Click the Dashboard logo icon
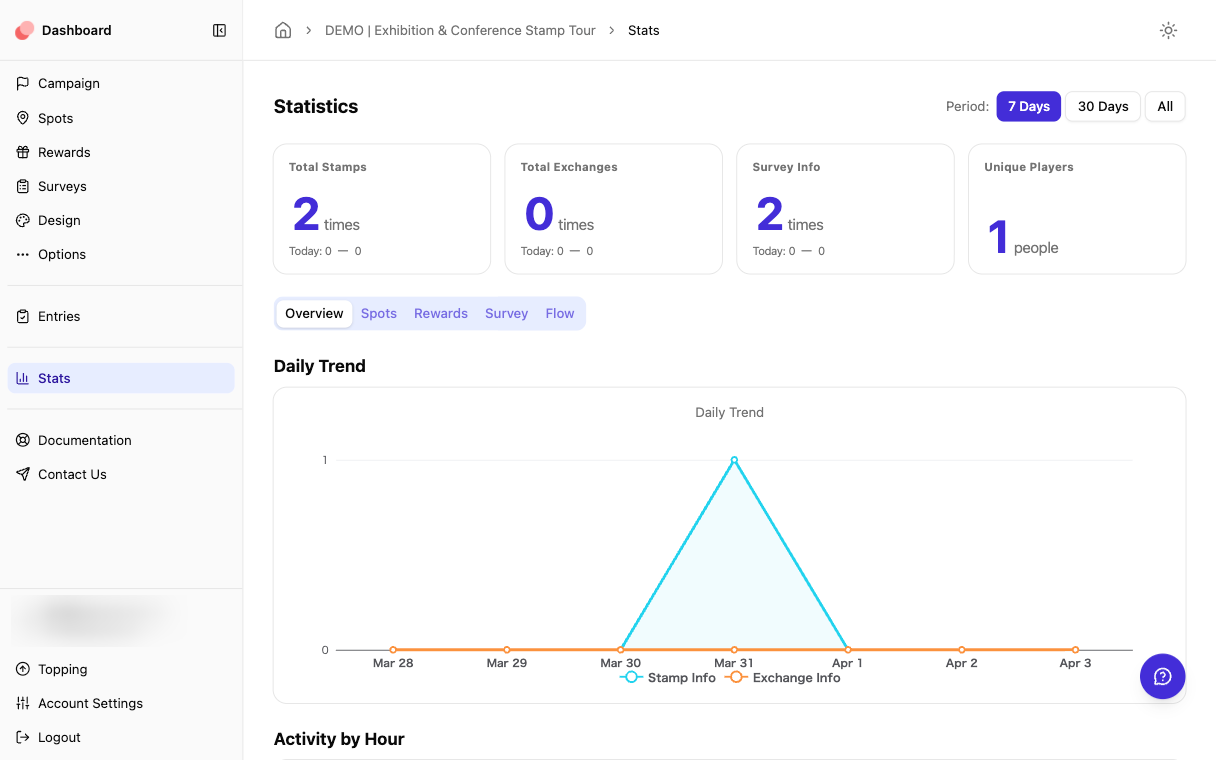 pyautogui.click(x=24, y=30)
